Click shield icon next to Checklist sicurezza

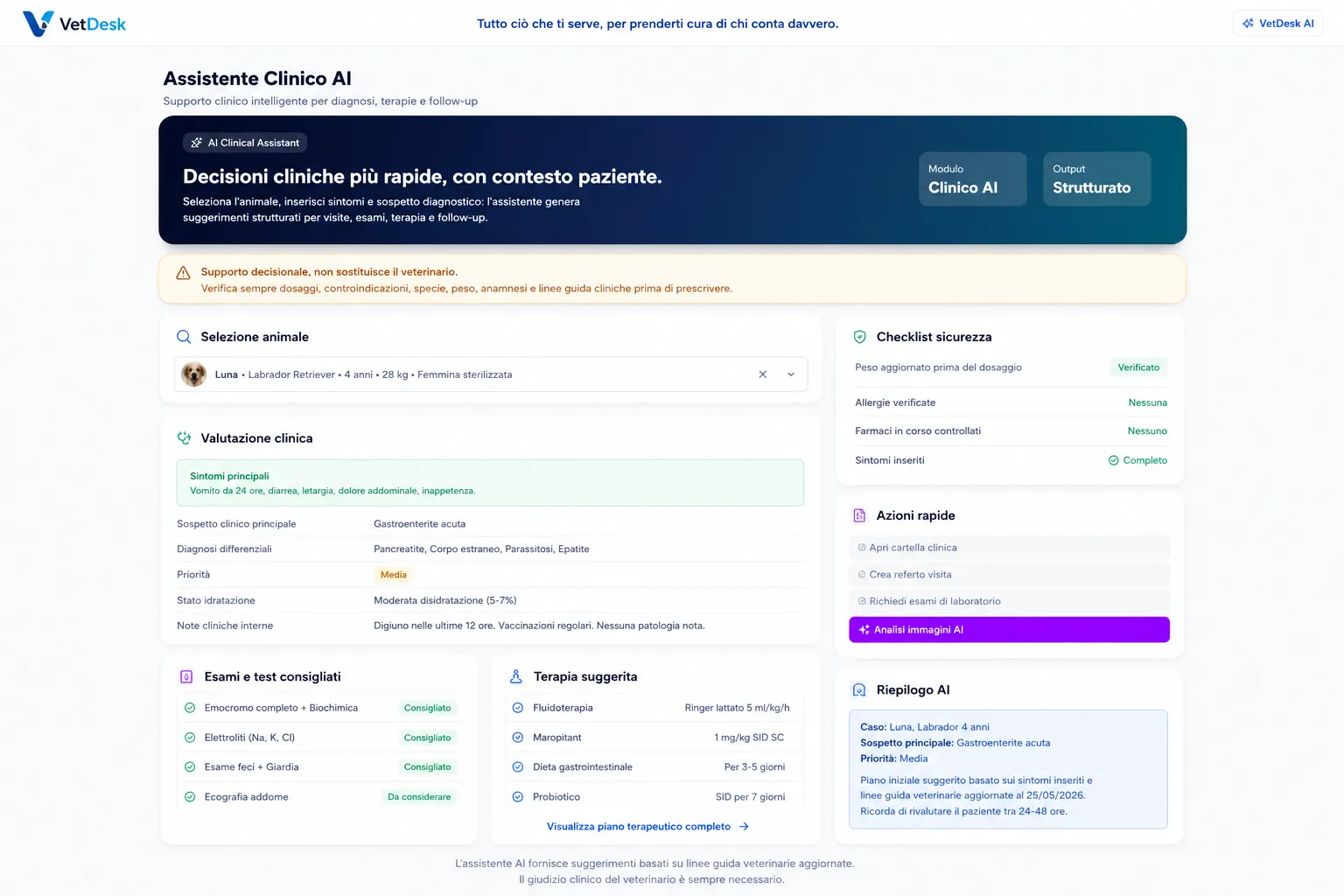(859, 337)
